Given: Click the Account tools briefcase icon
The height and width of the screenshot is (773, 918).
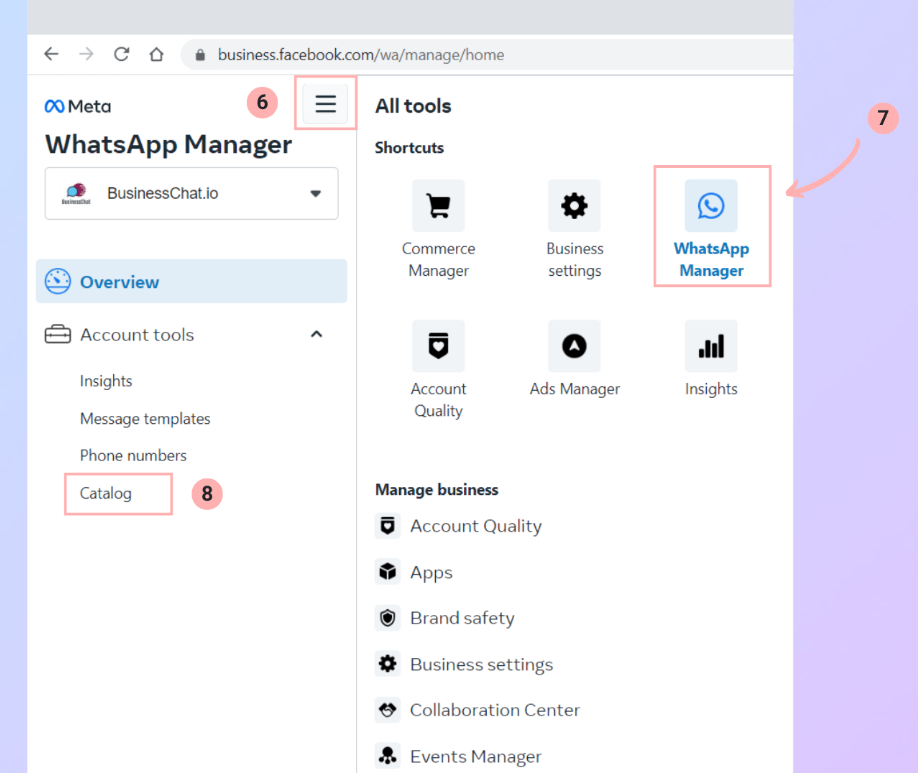Looking at the screenshot, I should coord(58,334).
